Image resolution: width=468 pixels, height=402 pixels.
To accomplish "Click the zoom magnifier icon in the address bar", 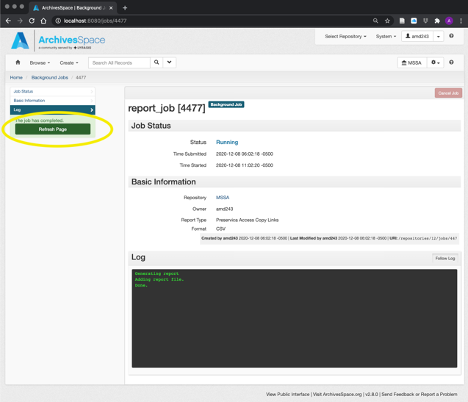I will [x=375, y=21].
